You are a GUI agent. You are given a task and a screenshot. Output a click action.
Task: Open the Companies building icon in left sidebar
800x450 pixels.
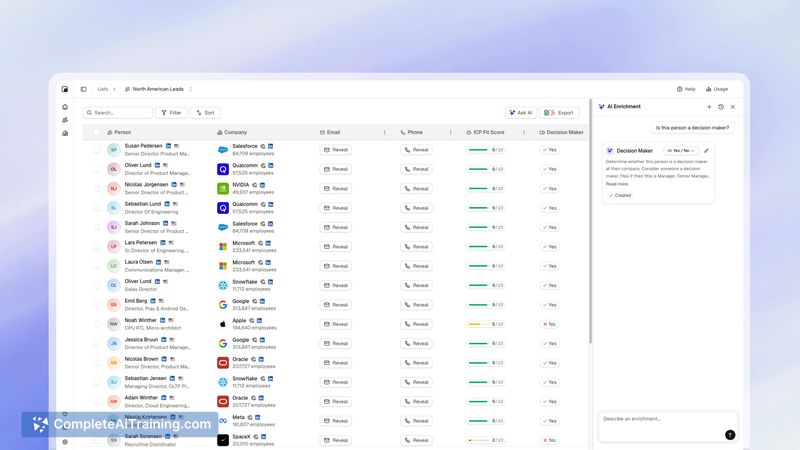(x=65, y=133)
